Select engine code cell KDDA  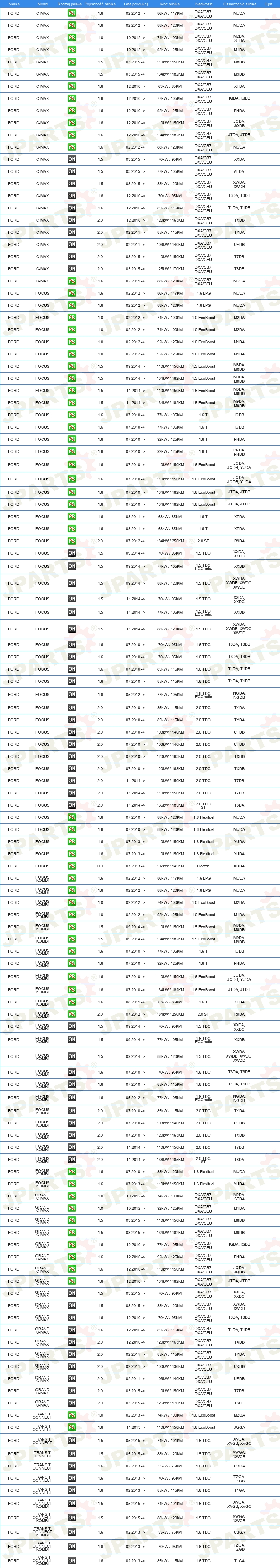(x=239, y=866)
